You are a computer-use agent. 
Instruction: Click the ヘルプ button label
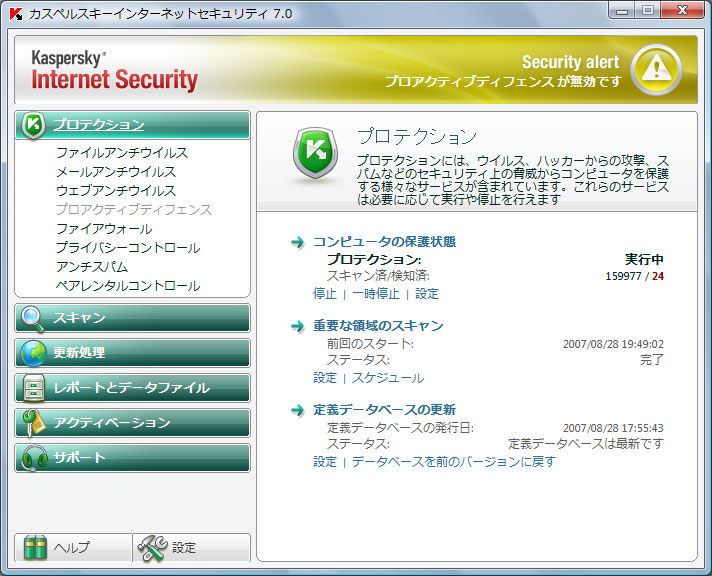point(72,547)
